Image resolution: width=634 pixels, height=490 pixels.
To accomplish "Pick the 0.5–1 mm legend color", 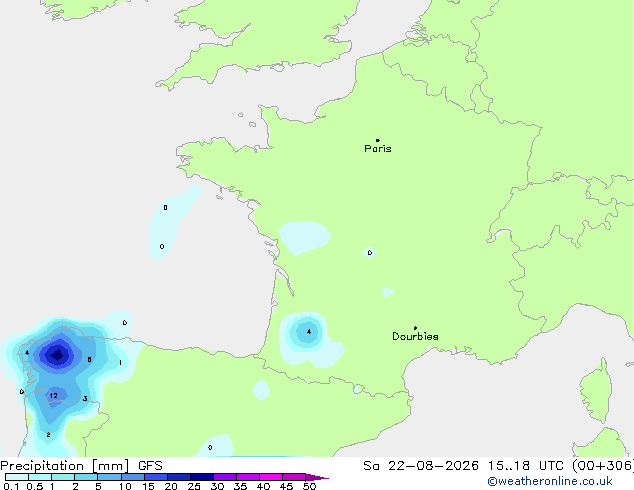I will pyautogui.click(x=40, y=477).
